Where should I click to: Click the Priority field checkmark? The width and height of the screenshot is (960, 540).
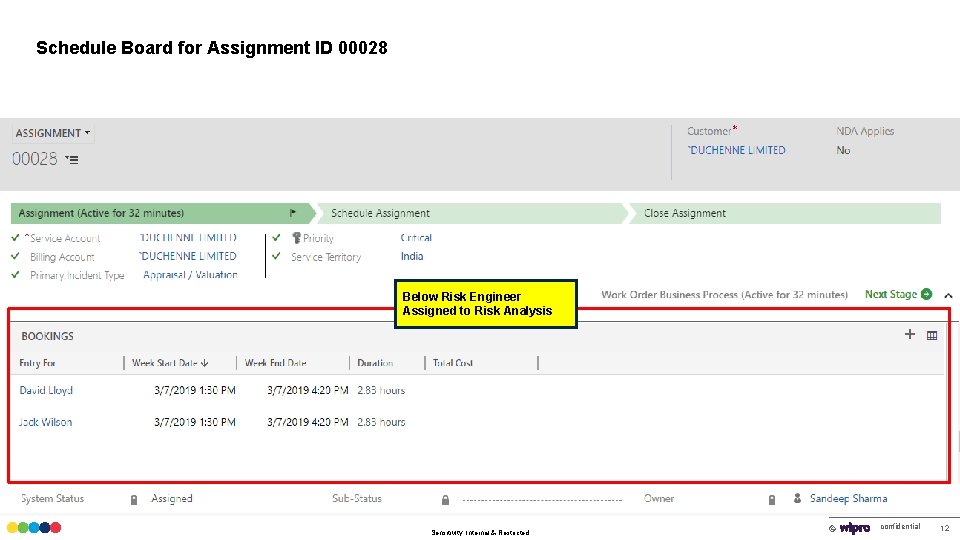point(276,237)
